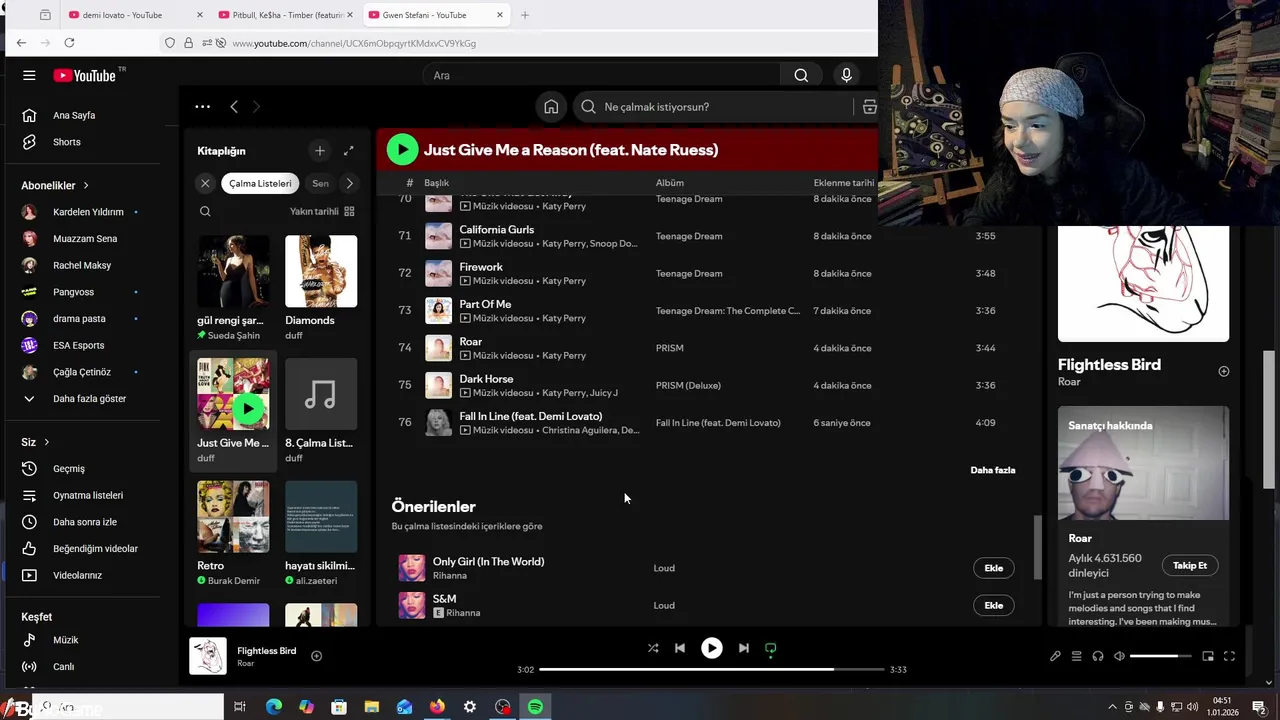Mute the Spotify volume

(x=1119, y=656)
